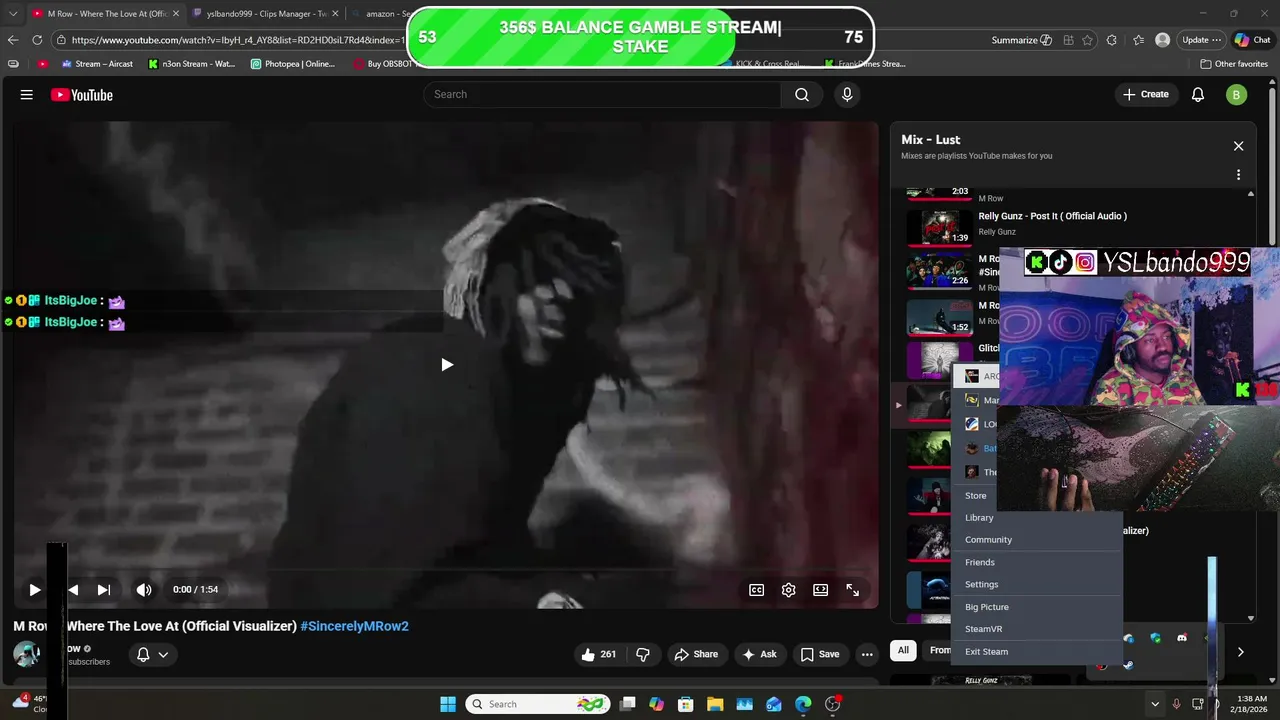Image resolution: width=1280 pixels, height=720 pixels.
Task: Open the Windows Start menu
Action: (448, 704)
